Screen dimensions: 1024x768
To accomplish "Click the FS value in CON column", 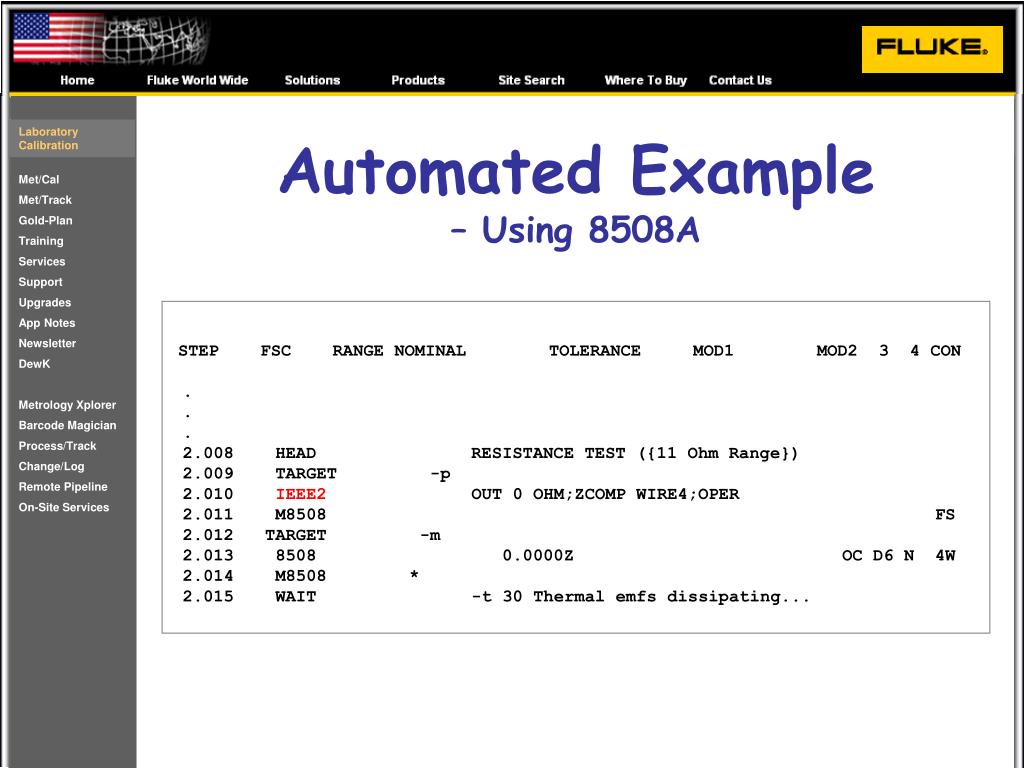I will 945,515.
